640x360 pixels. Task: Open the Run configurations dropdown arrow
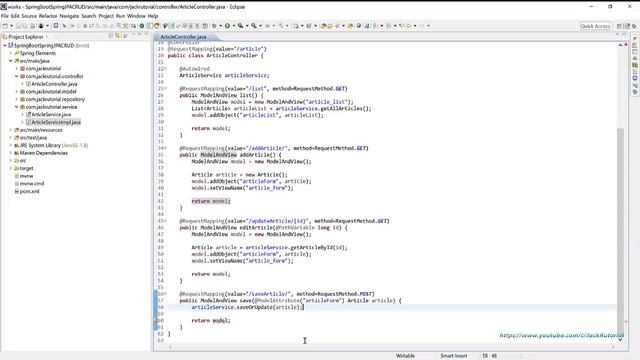(x=234, y=26)
